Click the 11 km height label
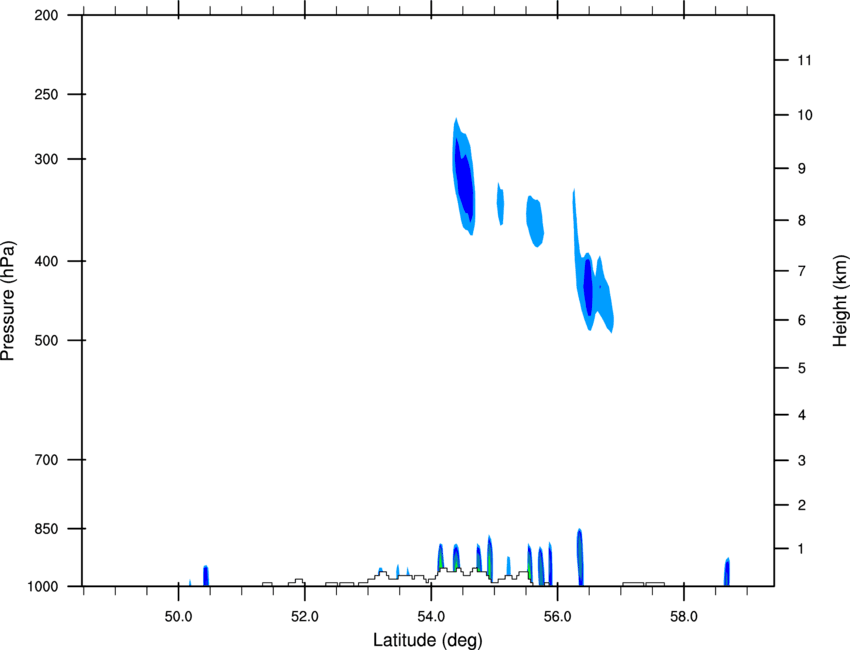 [x=804, y=60]
